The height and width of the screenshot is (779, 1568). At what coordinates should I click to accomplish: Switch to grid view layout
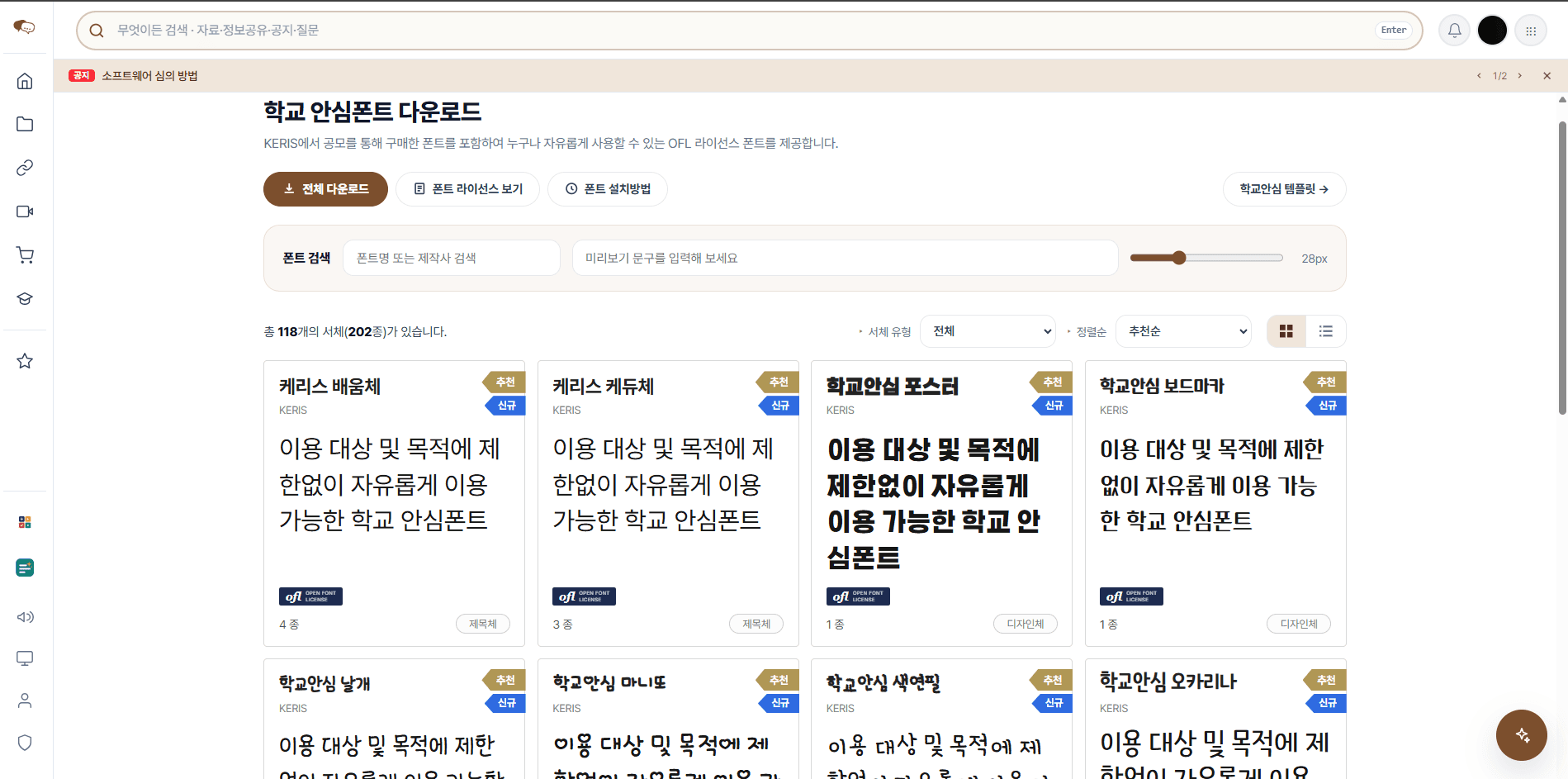(x=1286, y=331)
